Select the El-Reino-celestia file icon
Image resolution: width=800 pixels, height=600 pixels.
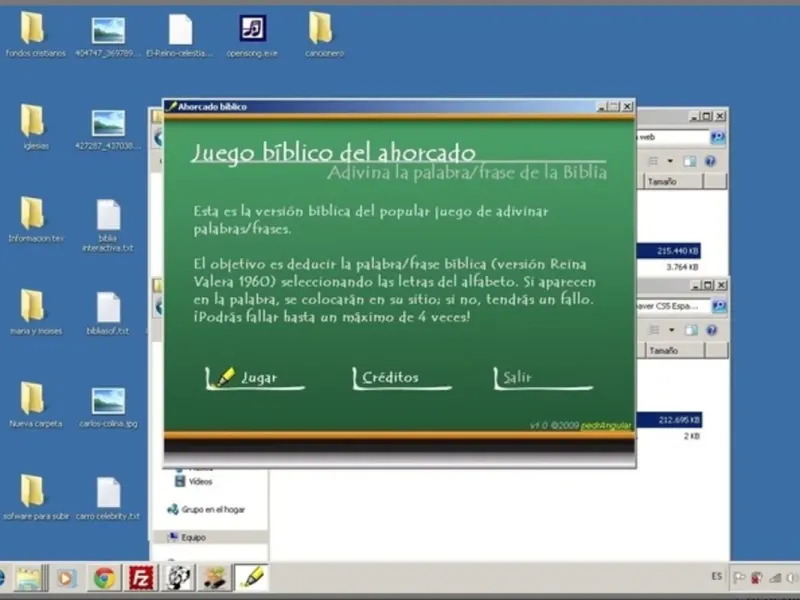click(x=180, y=35)
